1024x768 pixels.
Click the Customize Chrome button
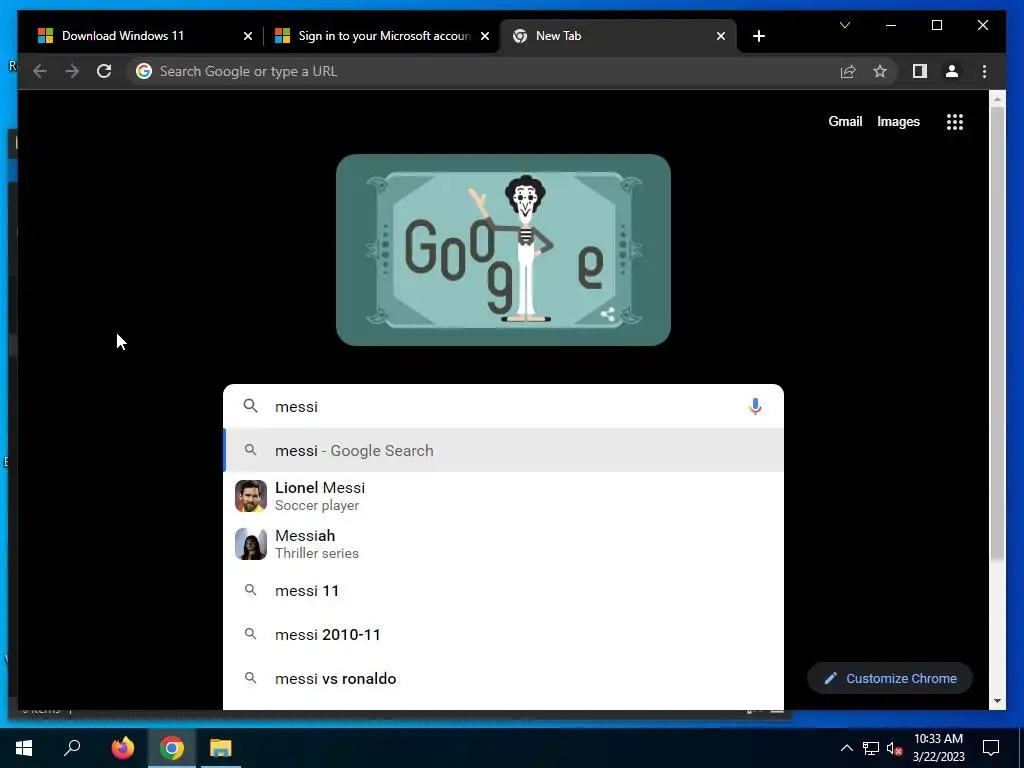click(890, 679)
